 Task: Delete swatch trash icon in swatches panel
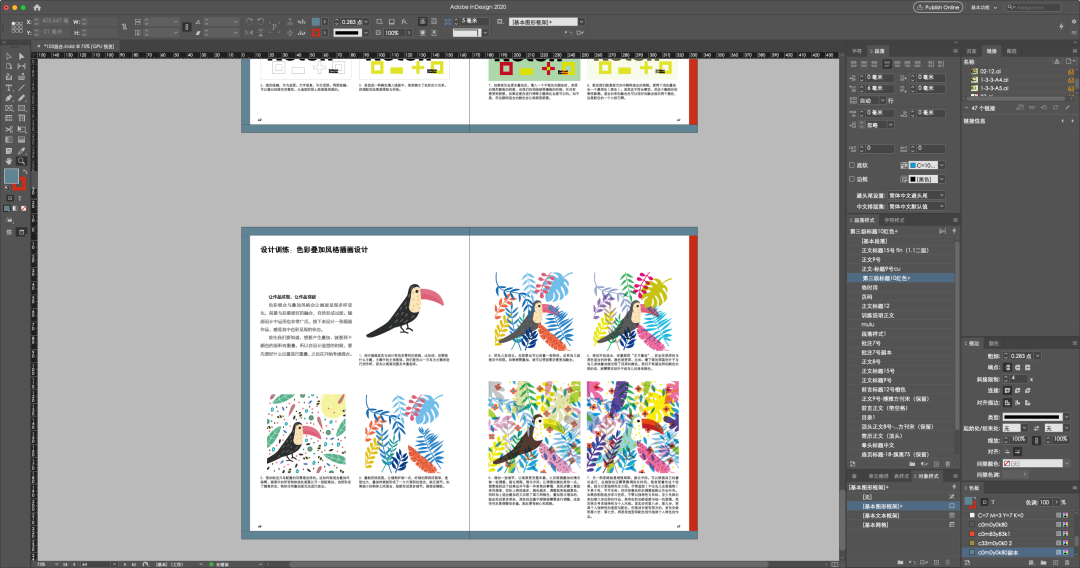click(x=1069, y=562)
